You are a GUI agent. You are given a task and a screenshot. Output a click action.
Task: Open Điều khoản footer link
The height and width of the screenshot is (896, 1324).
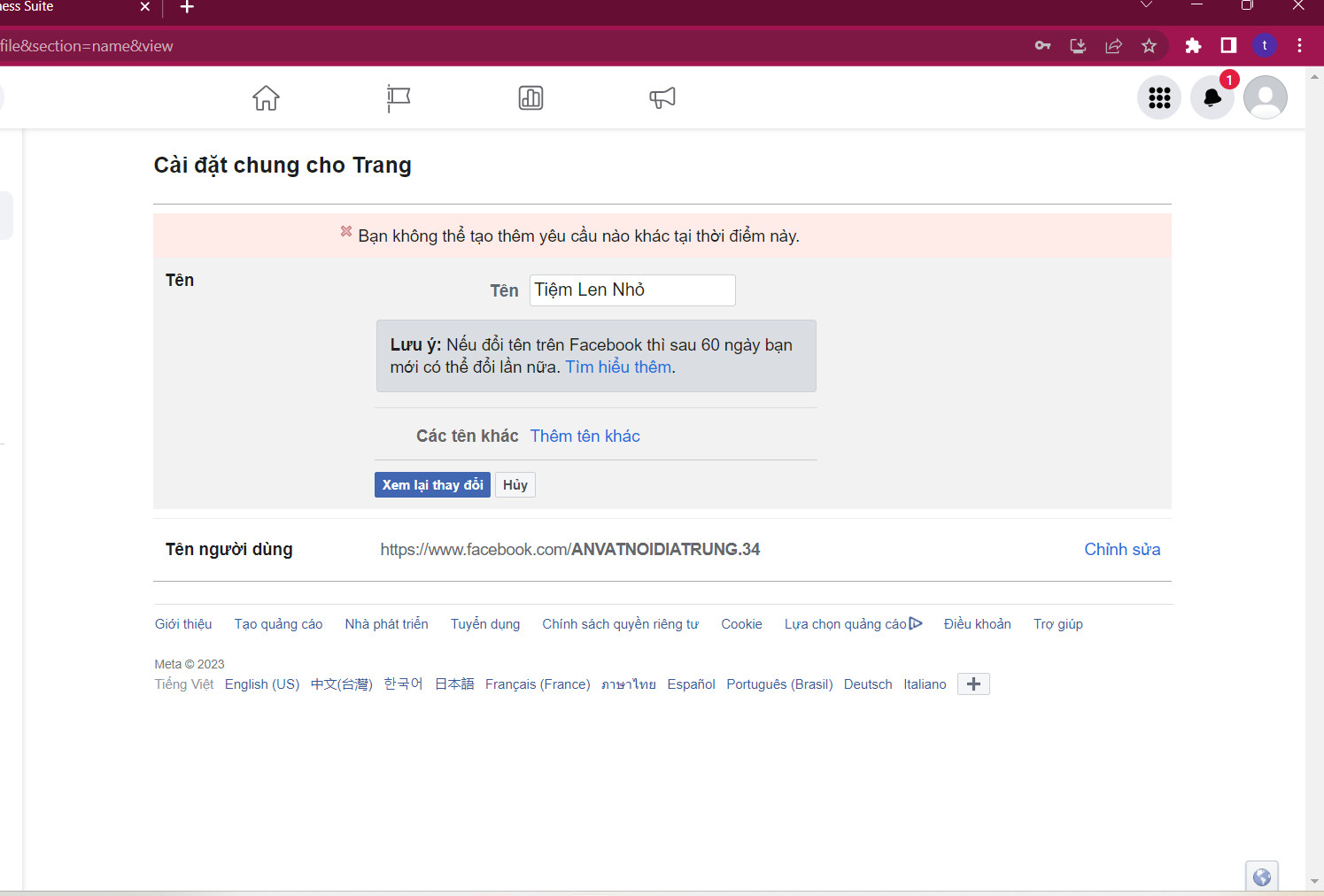click(x=977, y=624)
